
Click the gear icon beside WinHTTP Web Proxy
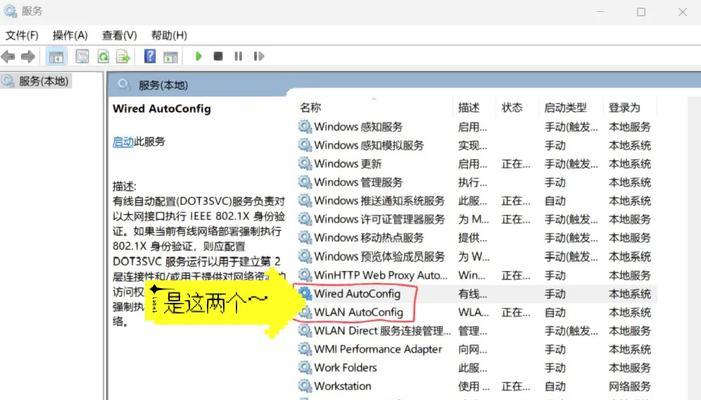[305, 275]
